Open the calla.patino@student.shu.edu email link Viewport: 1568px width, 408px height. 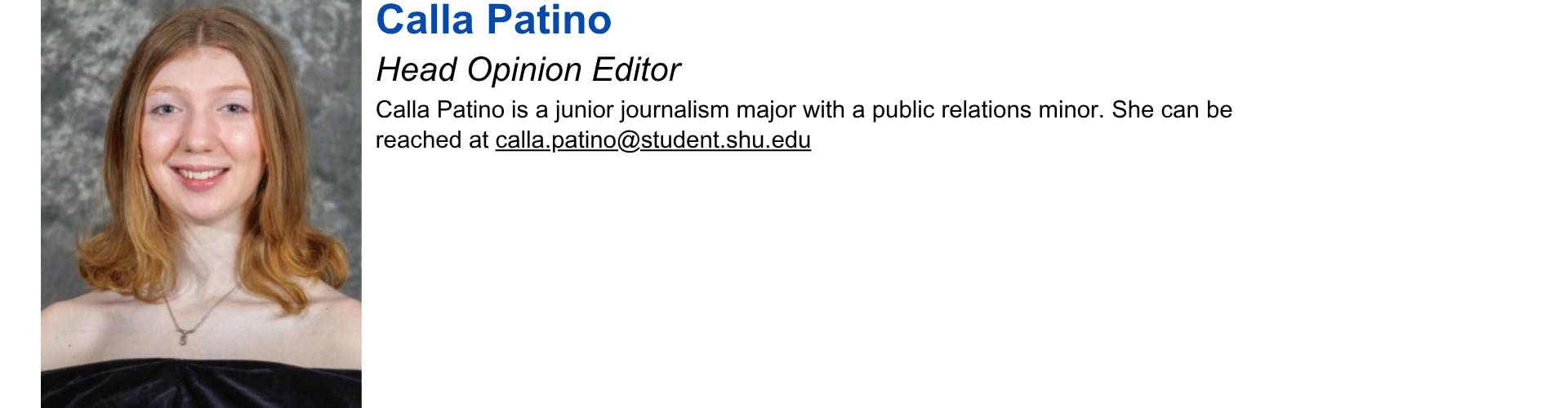coord(653,140)
